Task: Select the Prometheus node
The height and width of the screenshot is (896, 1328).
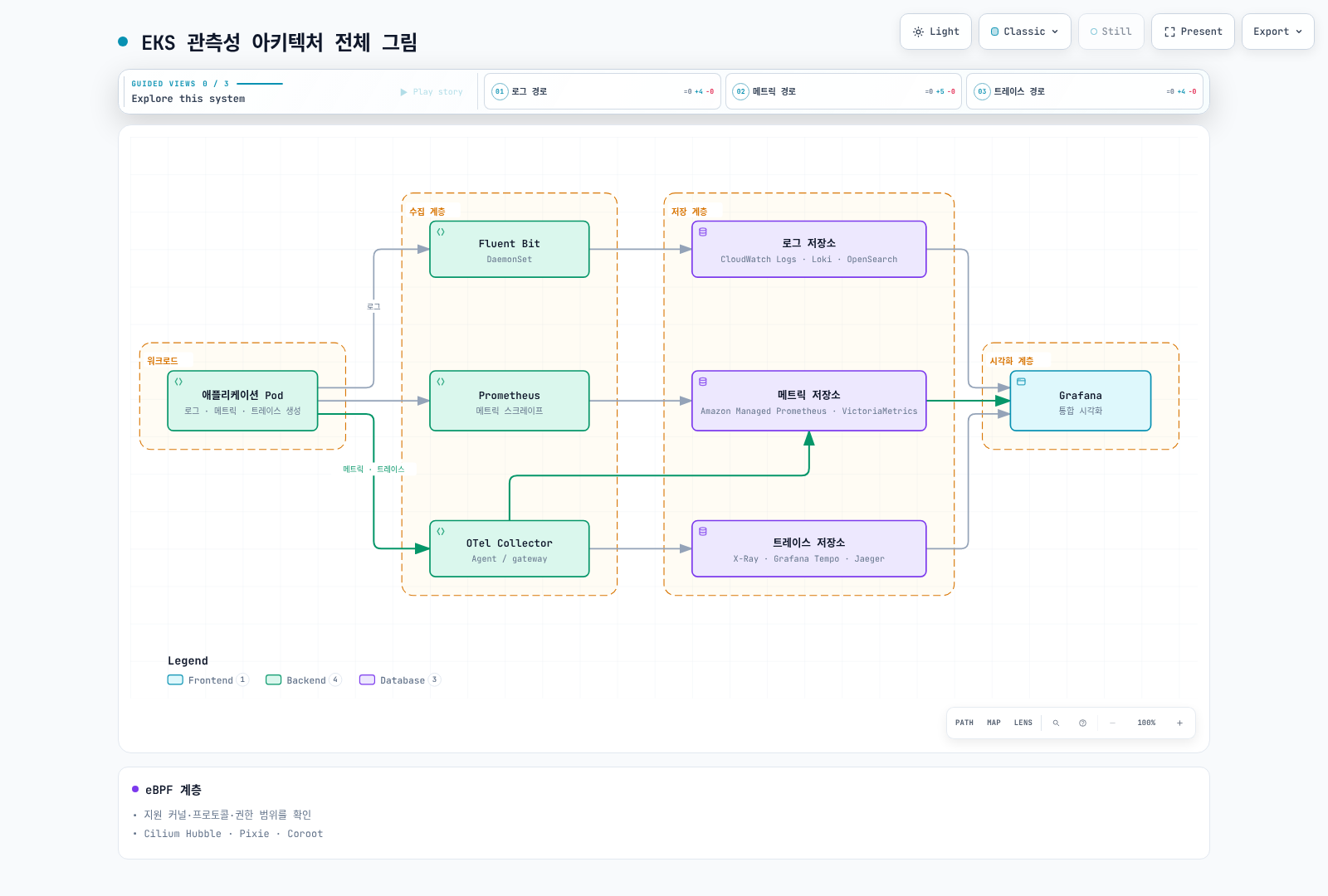Action: point(510,401)
